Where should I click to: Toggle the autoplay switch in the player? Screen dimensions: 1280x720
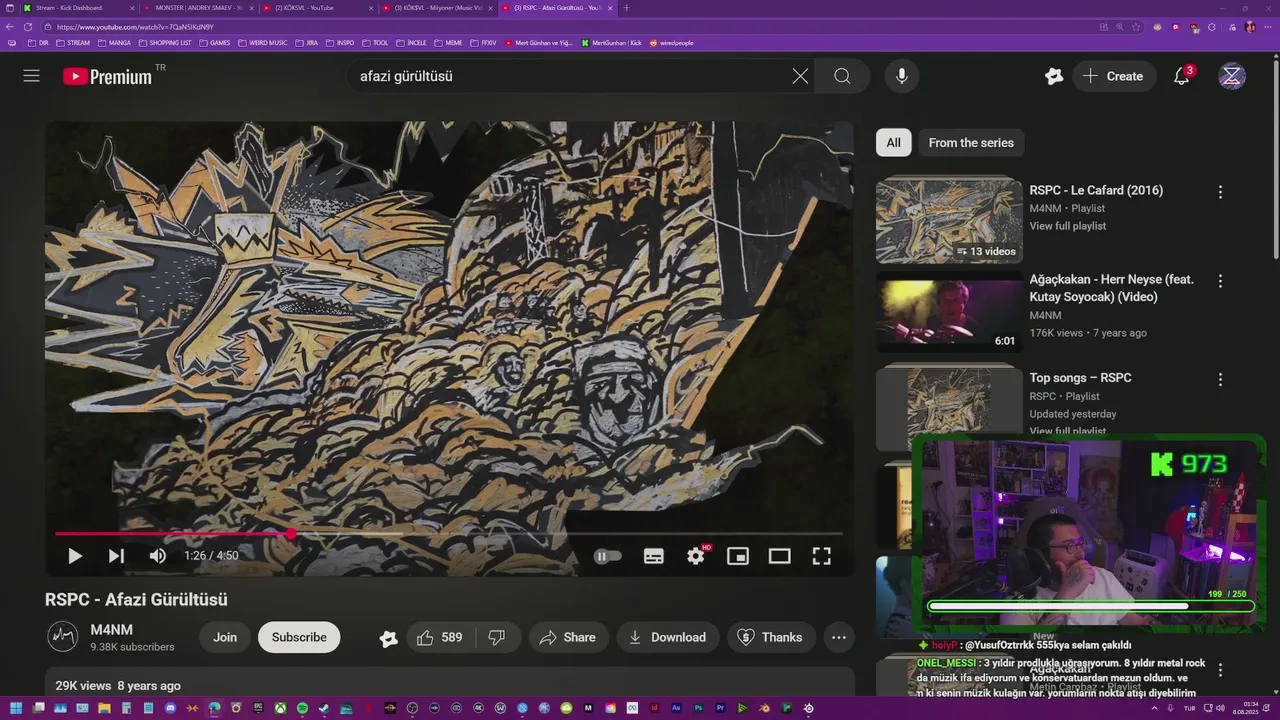tap(607, 556)
